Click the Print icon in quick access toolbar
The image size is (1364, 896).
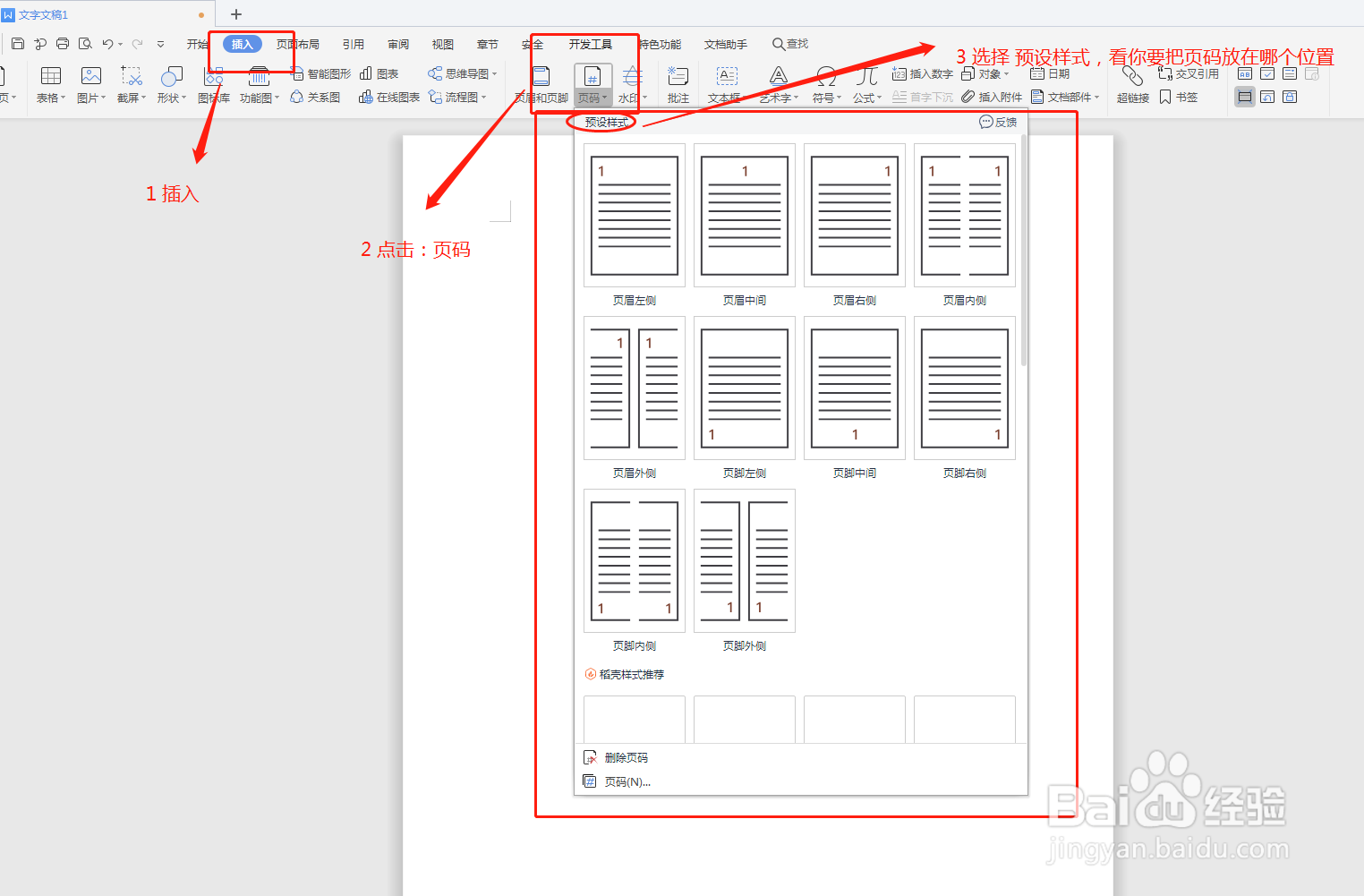63,43
